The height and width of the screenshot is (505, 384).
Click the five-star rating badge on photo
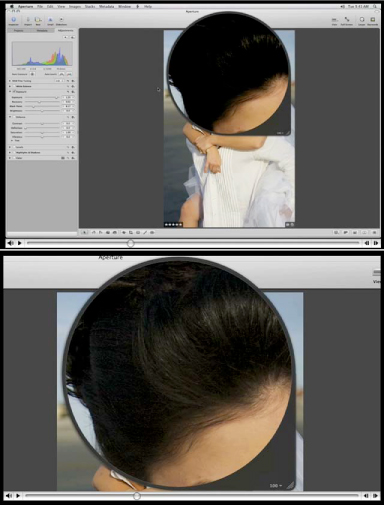click(x=173, y=225)
